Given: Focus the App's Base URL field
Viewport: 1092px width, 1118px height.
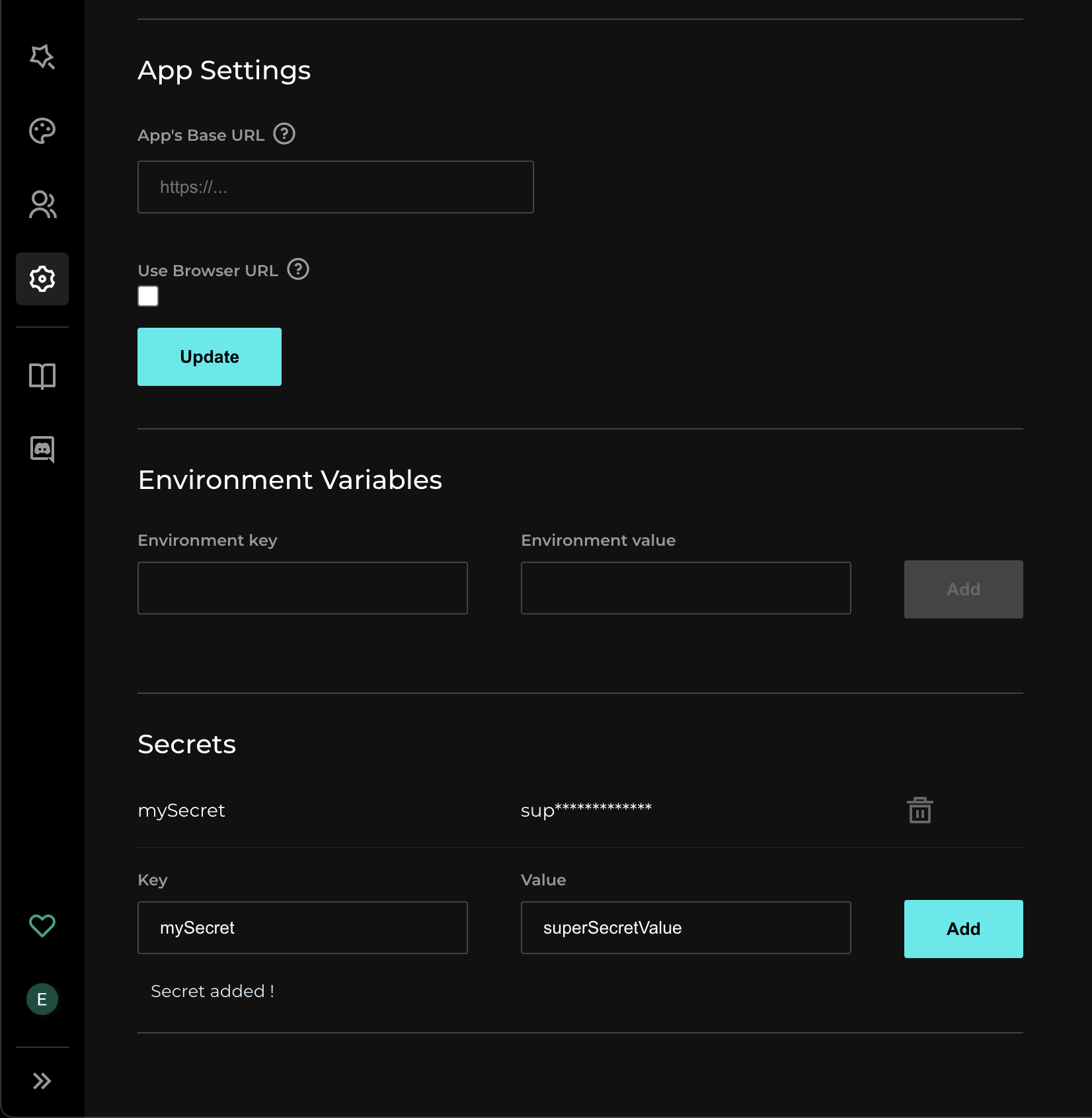Looking at the screenshot, I should coord(335,187).
